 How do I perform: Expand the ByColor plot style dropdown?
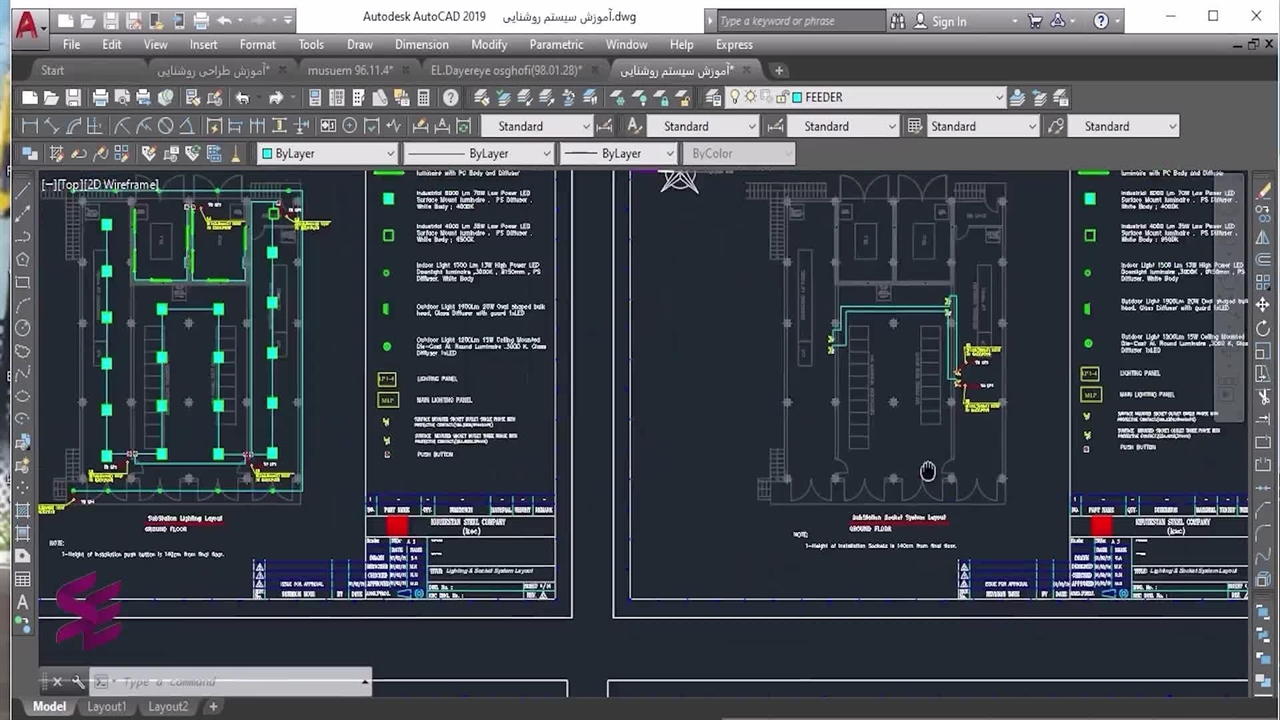click(788, 154)
